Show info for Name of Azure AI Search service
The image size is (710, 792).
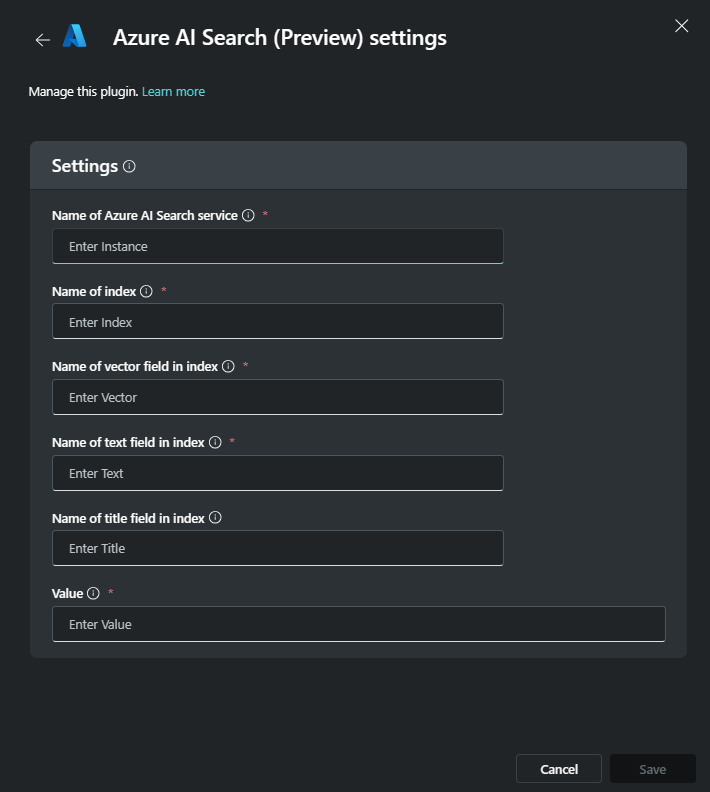[248, 216]
